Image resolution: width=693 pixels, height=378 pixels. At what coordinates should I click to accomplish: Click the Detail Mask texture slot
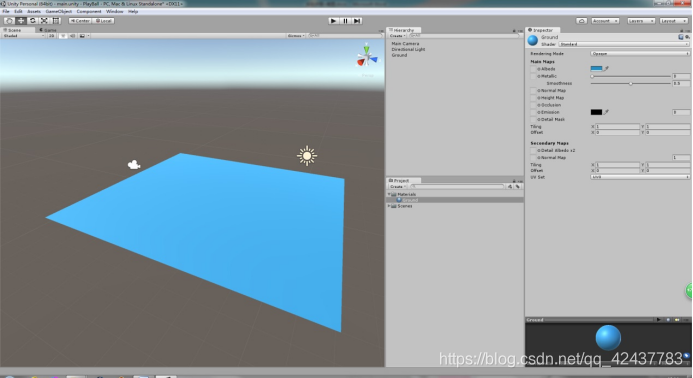point(533,119)
